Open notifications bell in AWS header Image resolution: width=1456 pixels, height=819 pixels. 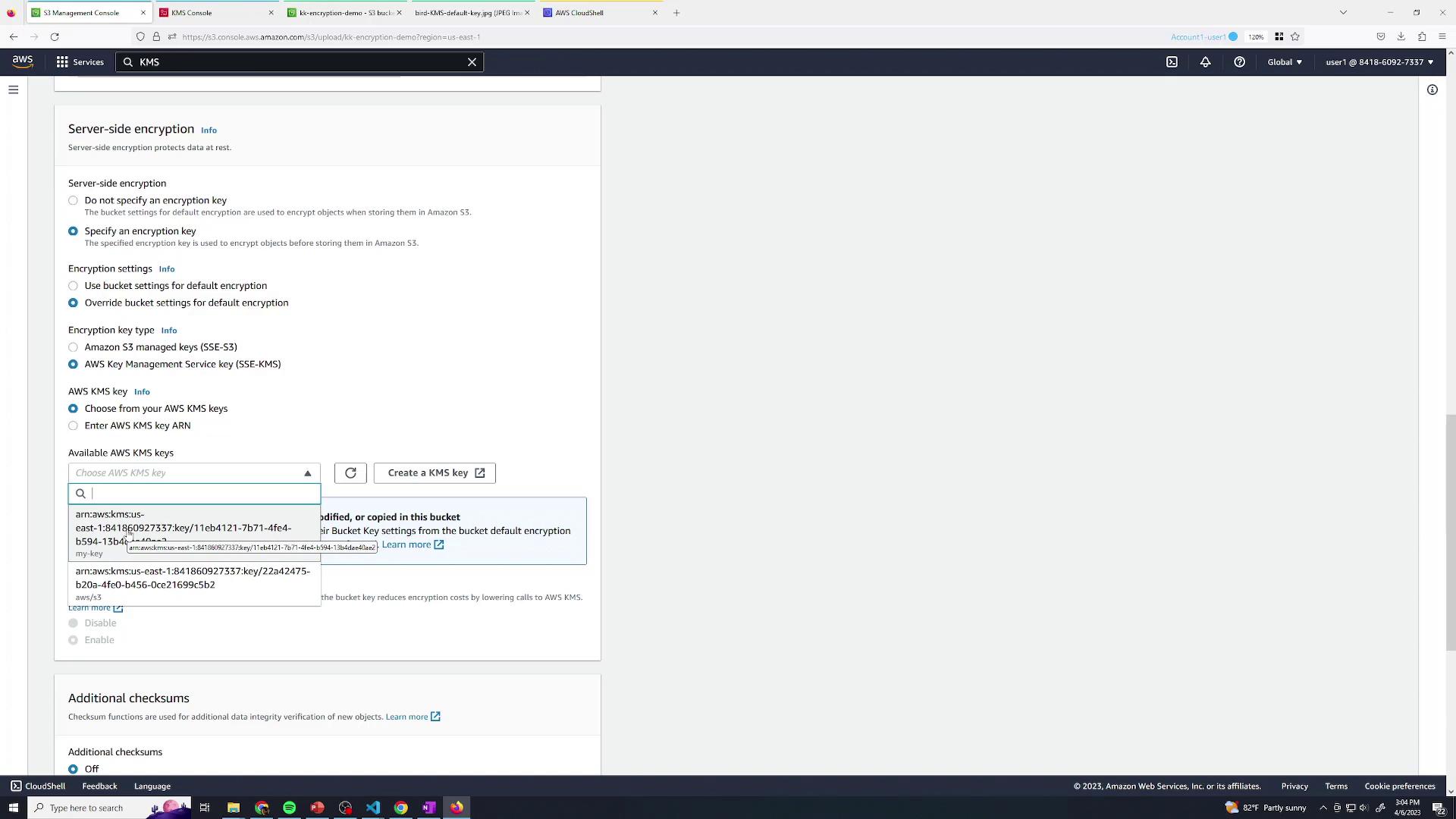[1205, 62]
